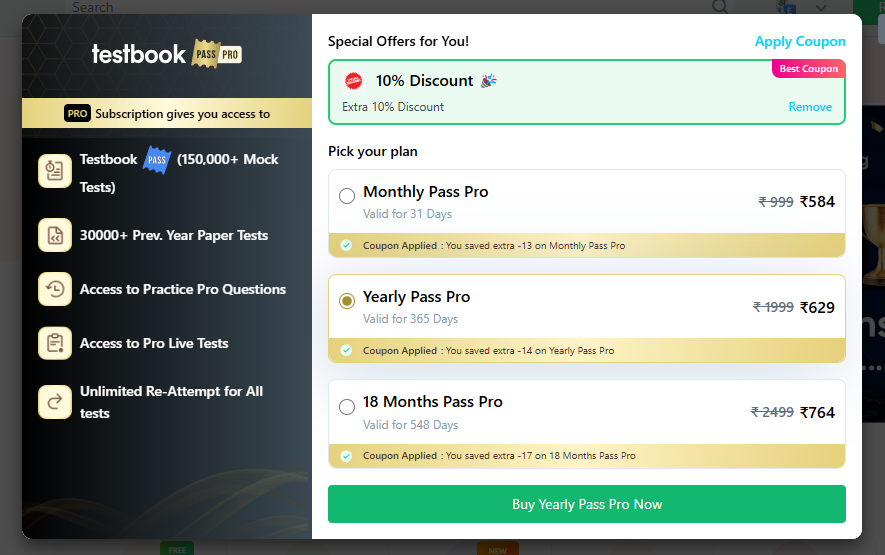Click 'Special Offers for You!' heading
The width and height of the screenshot is (885, 555).
coord(398,41)
